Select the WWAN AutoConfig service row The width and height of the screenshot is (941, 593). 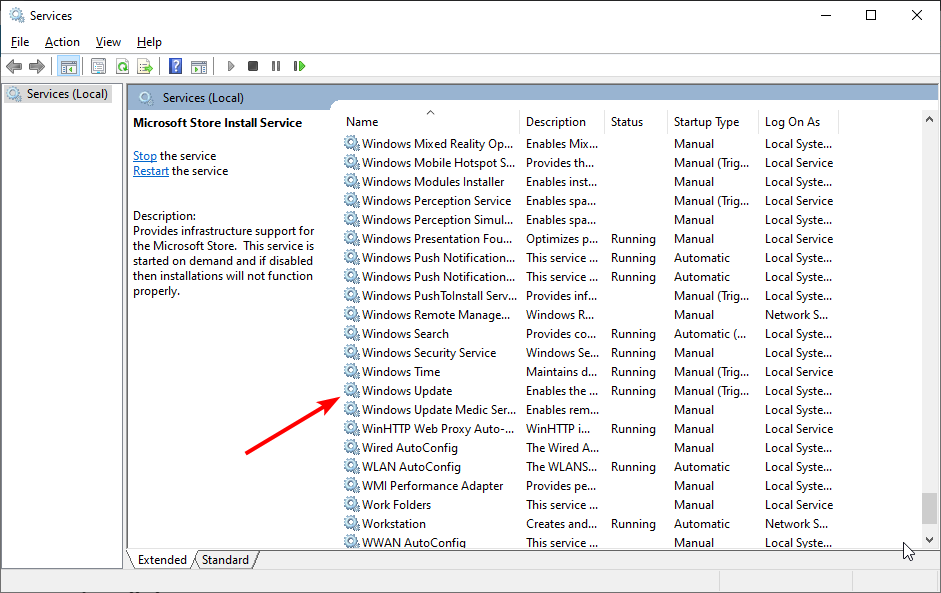pos(589,542)
